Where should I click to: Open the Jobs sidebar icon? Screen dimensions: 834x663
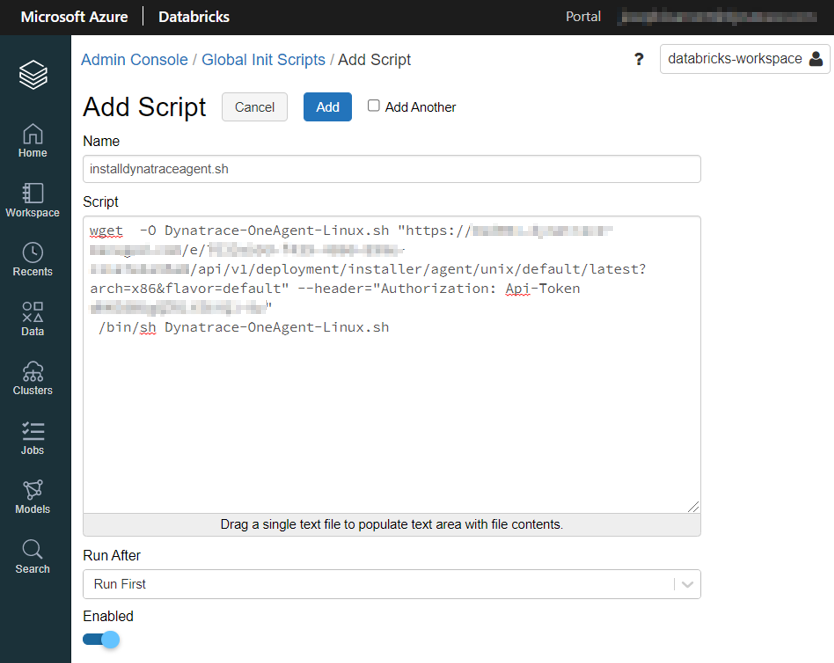point(33,437)
